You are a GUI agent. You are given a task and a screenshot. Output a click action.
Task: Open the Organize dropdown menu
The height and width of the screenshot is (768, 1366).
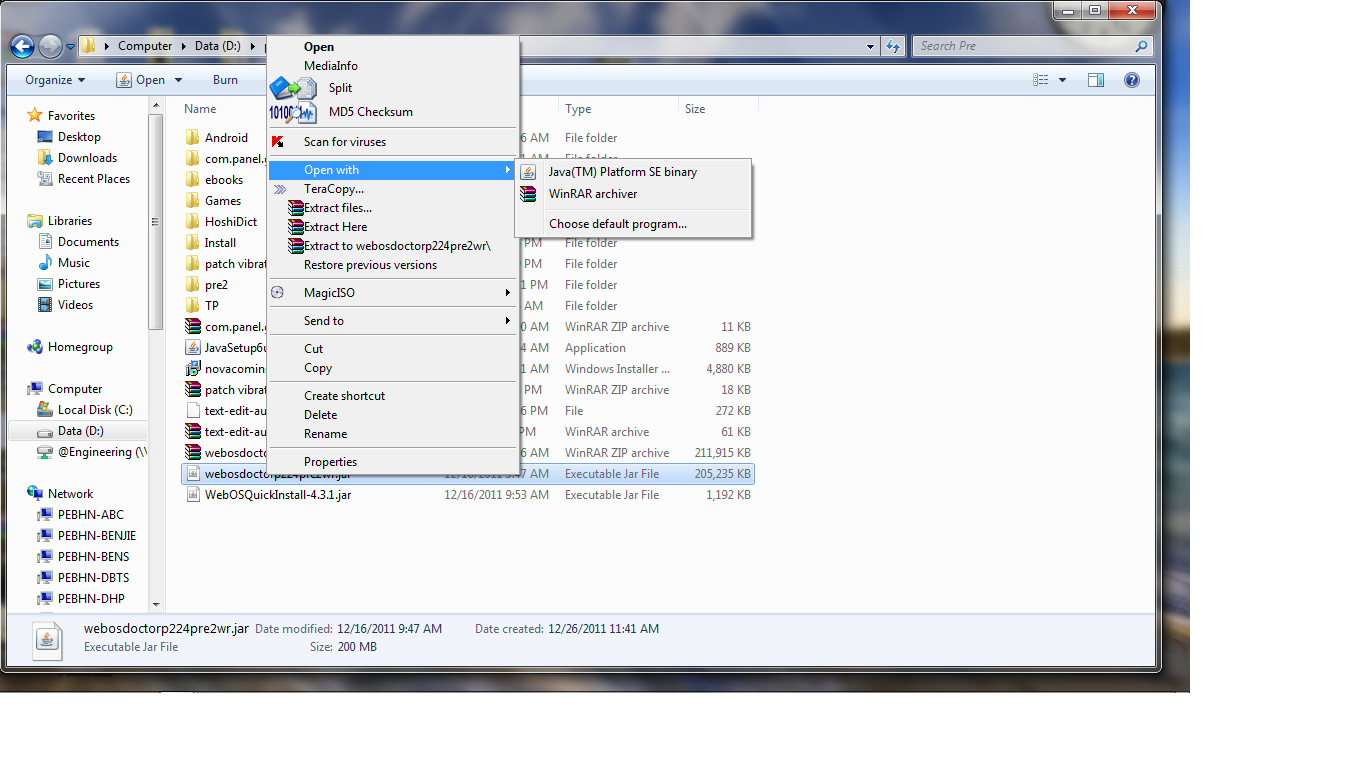point(55,80)
